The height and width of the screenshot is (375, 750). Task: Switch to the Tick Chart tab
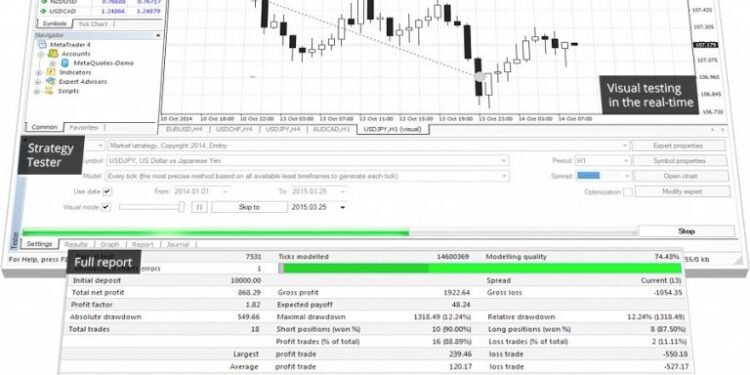point(93,24)
